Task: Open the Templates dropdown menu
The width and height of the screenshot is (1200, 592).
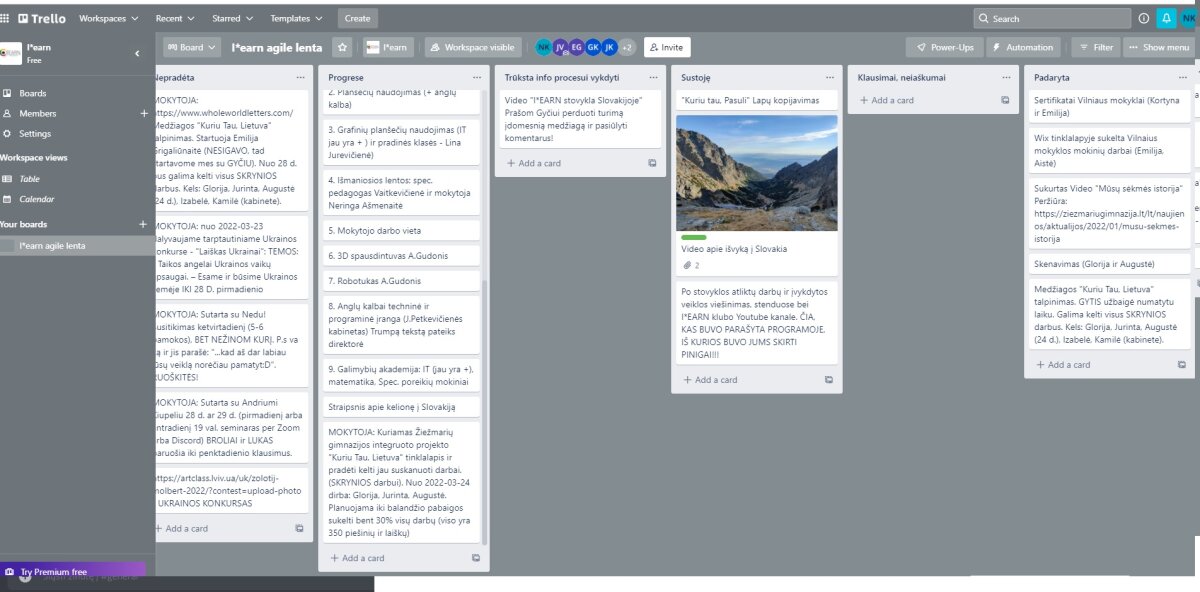Action: point(296,18)
